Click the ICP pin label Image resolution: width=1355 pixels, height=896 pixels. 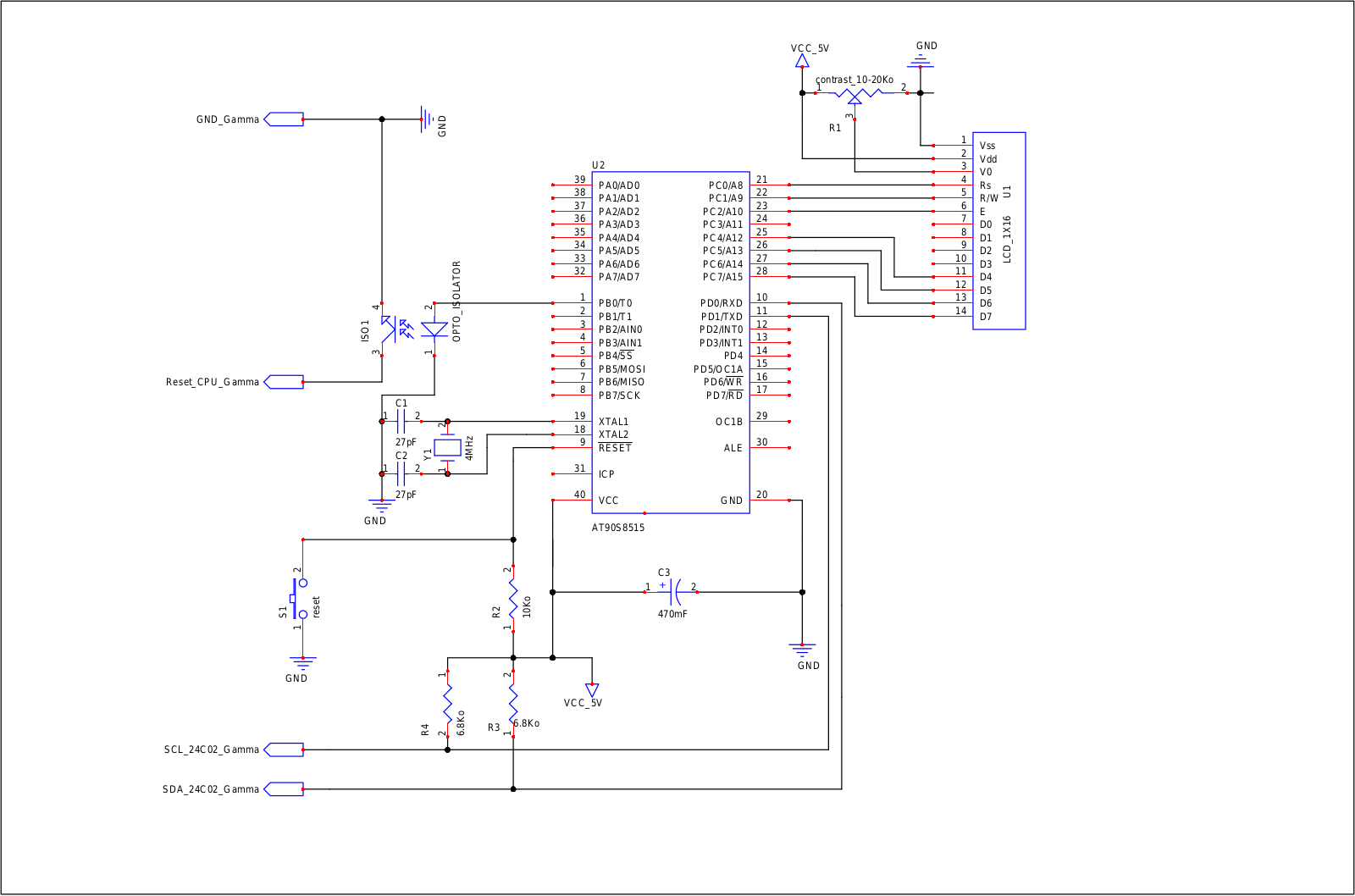pos(606,474)
